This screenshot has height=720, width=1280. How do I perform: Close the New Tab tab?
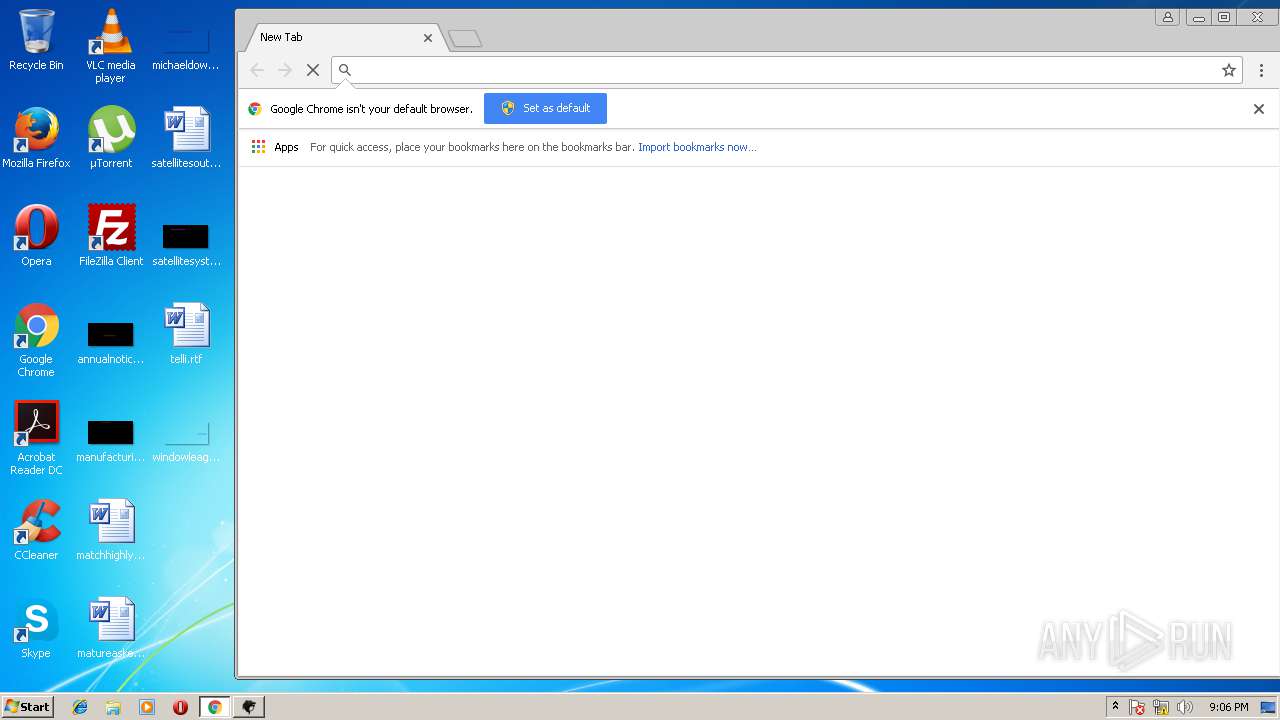pos(428,37)
